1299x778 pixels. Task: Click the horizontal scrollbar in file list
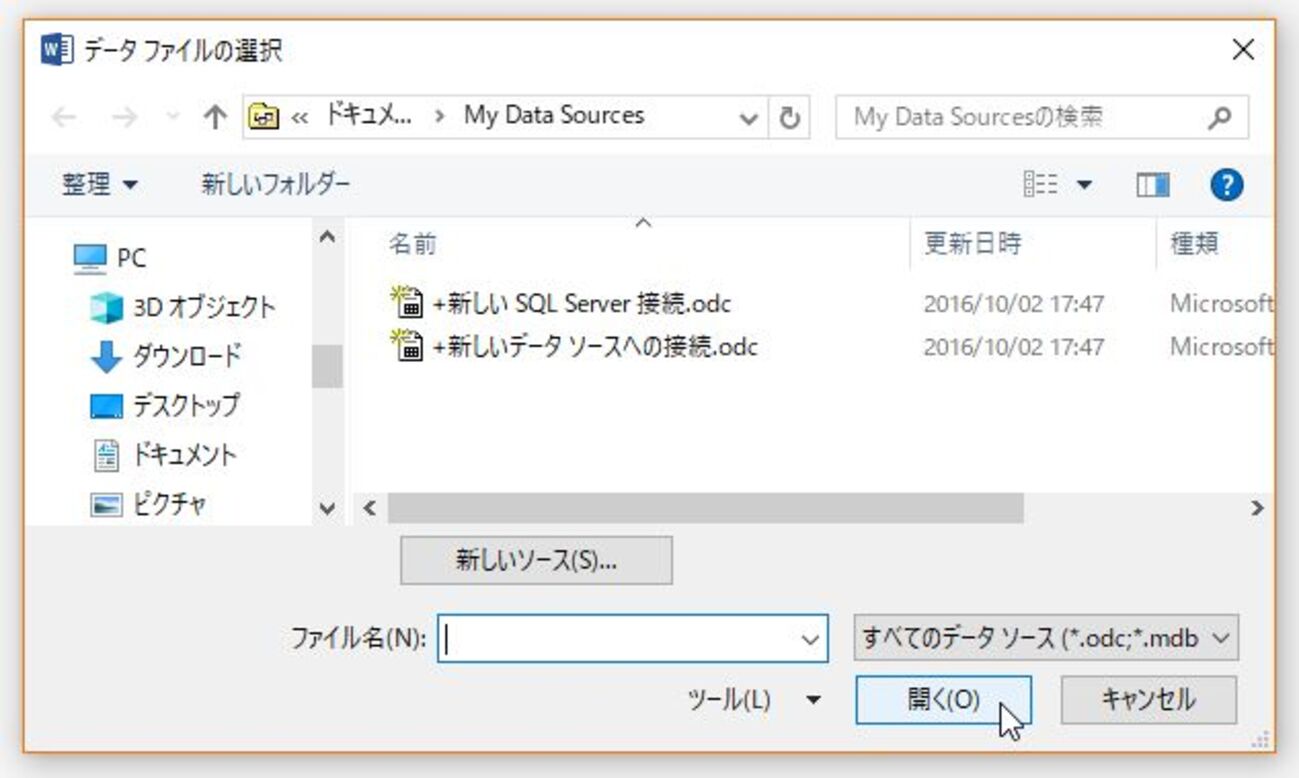coord(705,508)
